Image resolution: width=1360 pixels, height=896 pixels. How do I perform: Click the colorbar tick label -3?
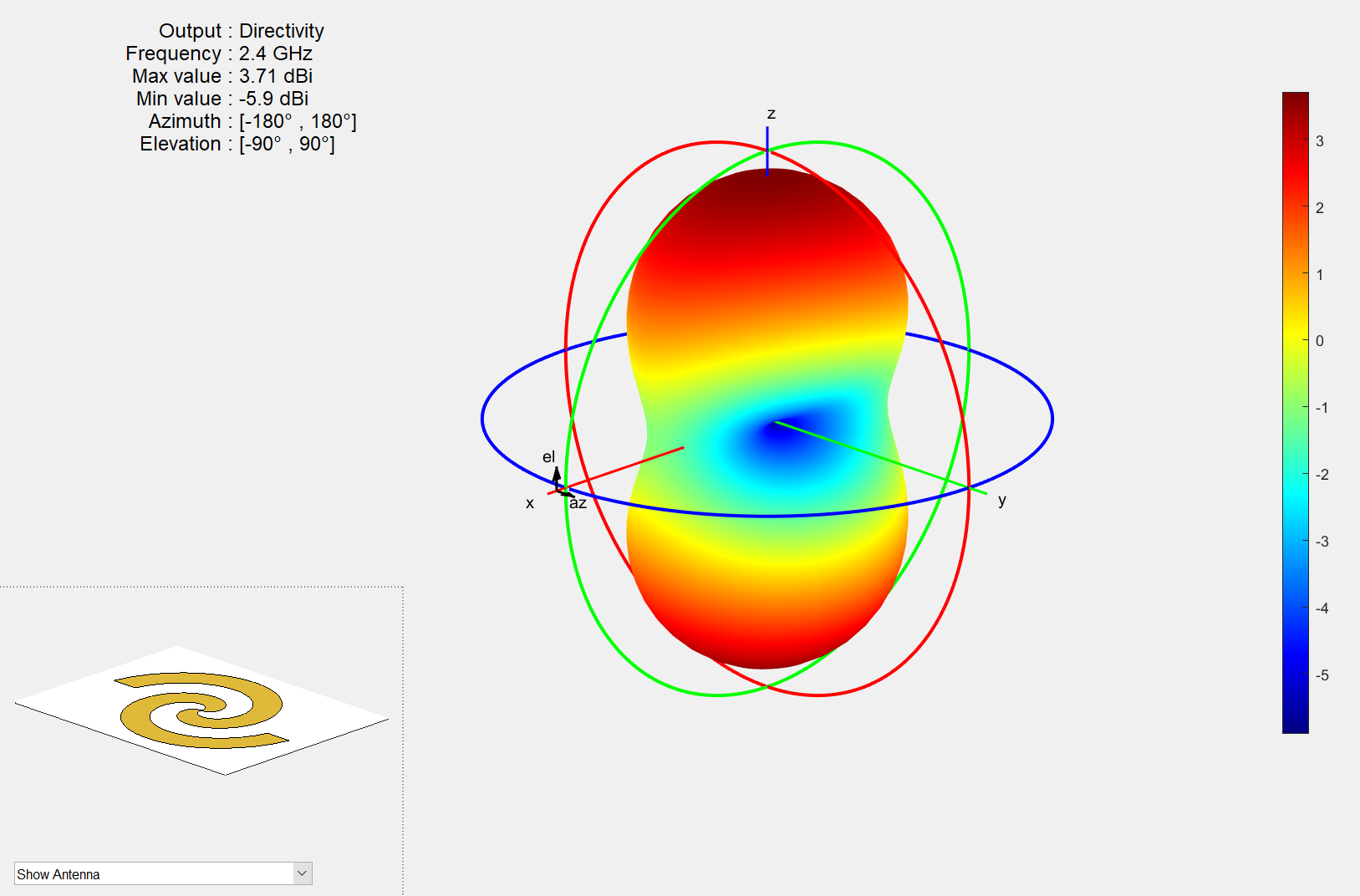click(1322, 542)
